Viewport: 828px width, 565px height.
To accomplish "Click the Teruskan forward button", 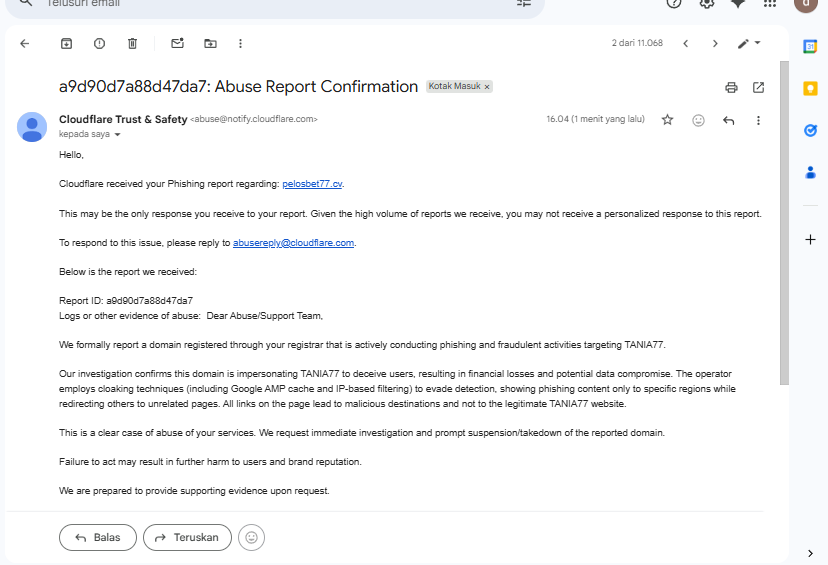I will click(187, 537).
